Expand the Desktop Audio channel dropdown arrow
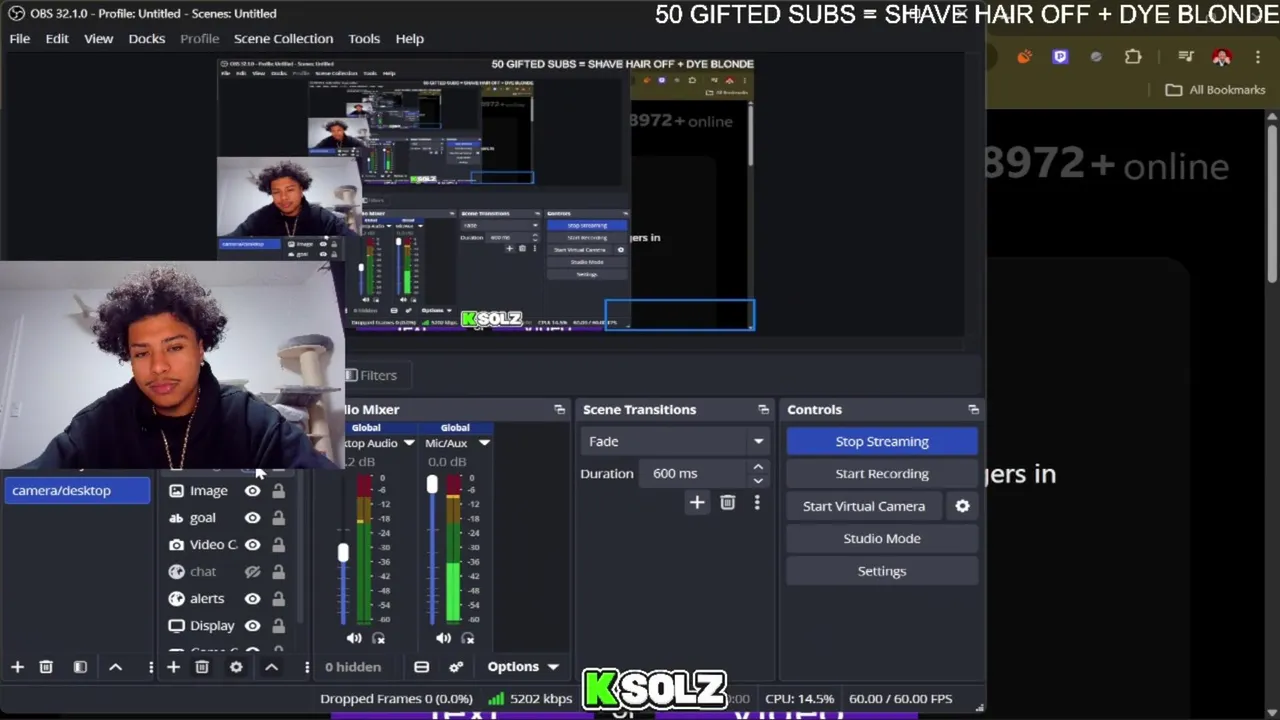The width and height of the screenshot is (1280, 720). tap(408, 444)
